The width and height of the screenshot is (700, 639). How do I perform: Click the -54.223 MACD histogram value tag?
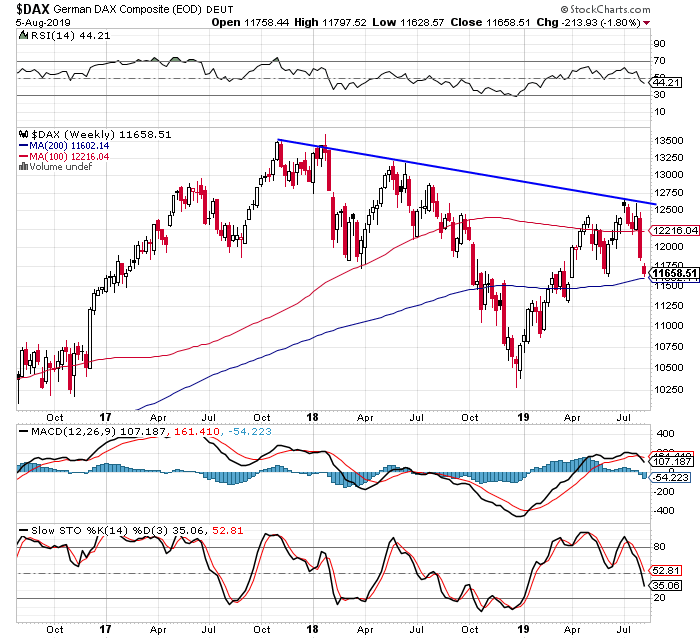[671, 479]
